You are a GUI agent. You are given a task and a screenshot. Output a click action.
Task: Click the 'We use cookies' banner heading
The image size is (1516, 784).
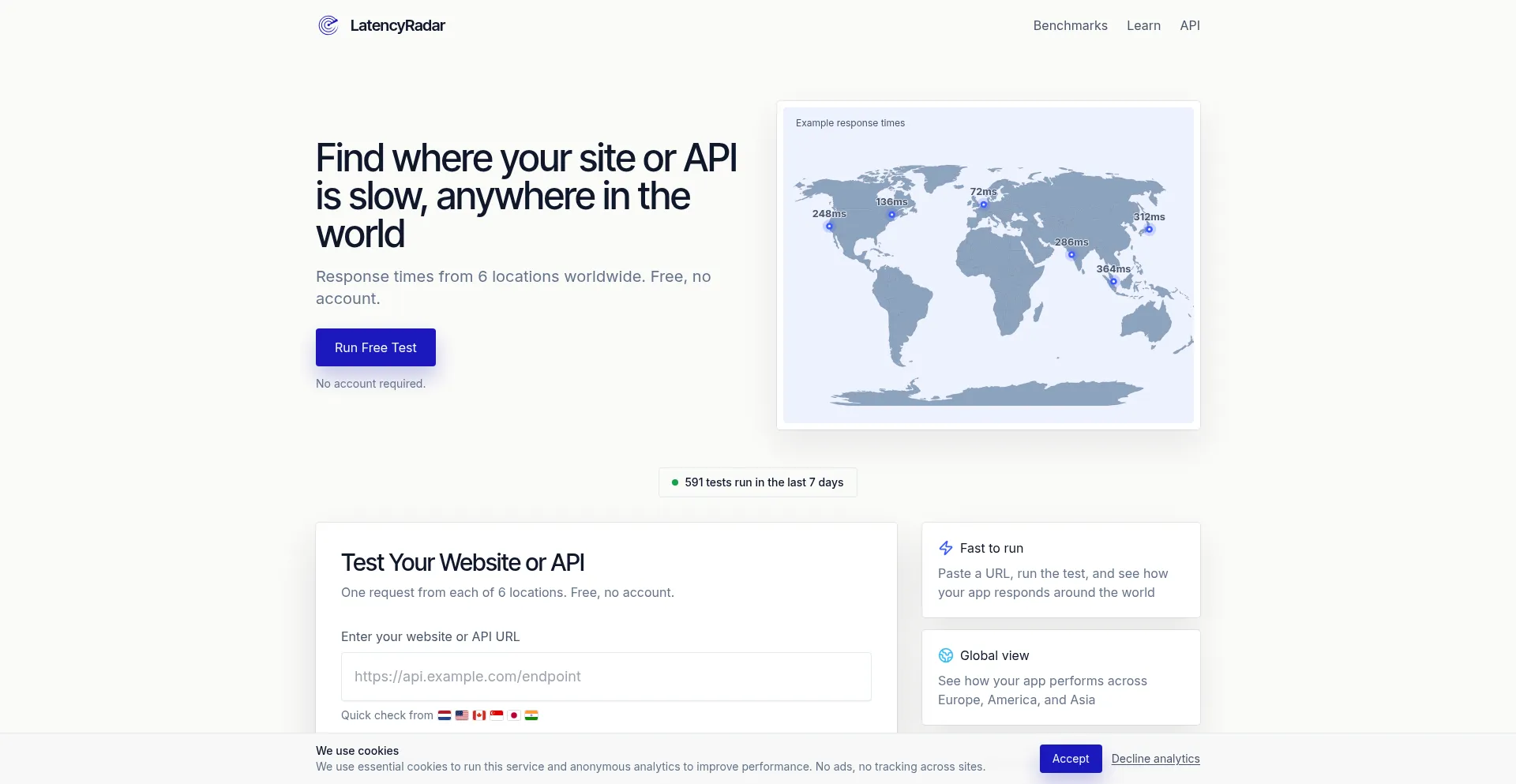pos(357,751)
